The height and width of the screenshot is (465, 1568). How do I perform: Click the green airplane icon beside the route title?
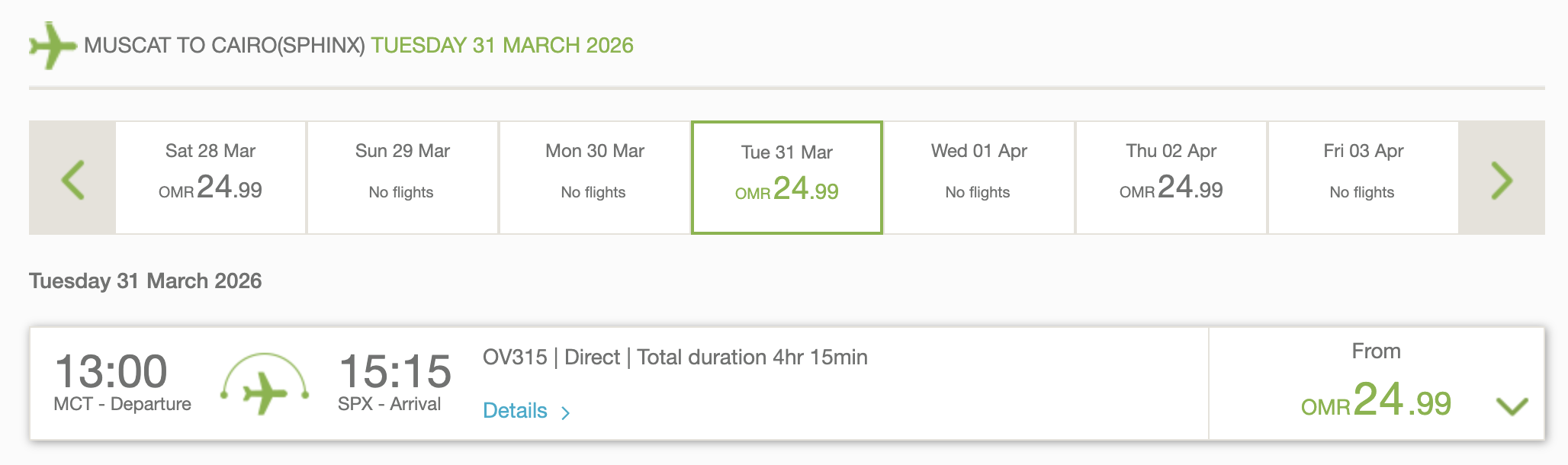pos(52,45)
